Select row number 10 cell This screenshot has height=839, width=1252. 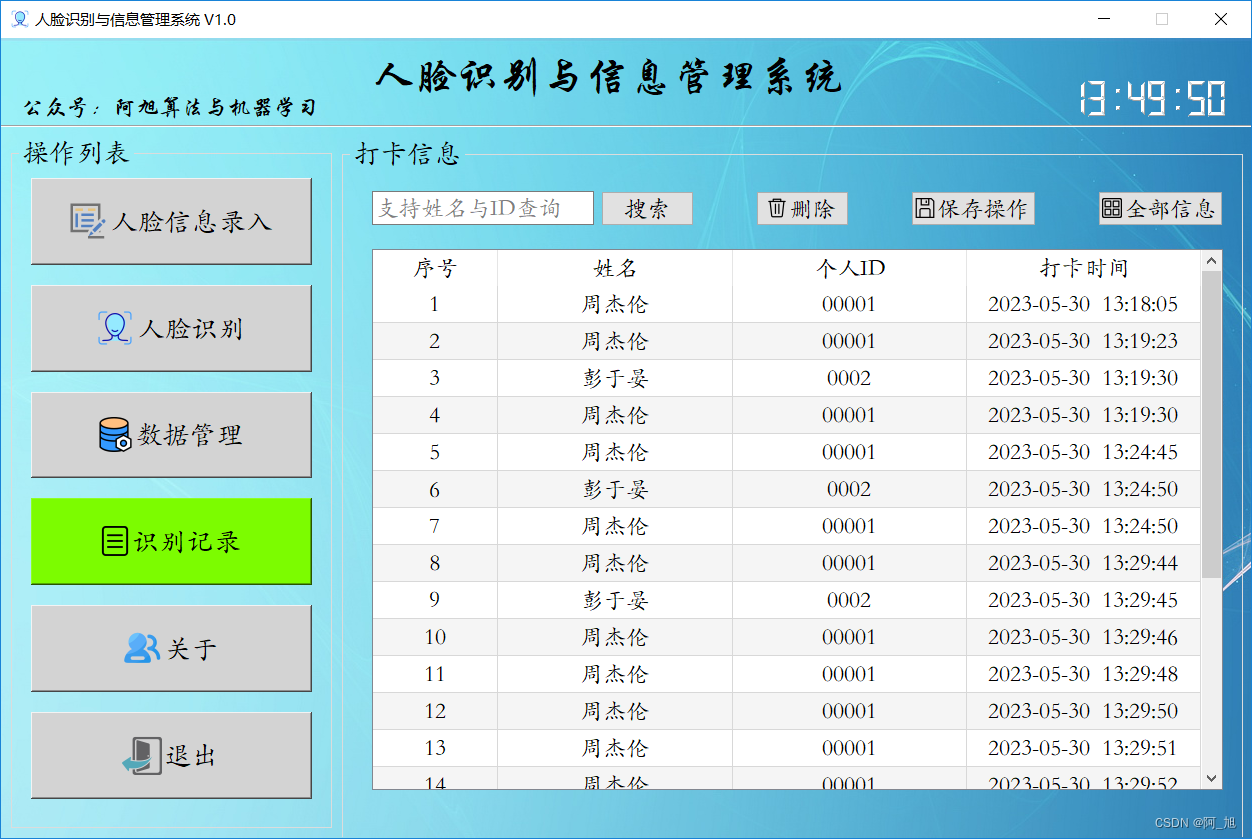tap(435, 637)
